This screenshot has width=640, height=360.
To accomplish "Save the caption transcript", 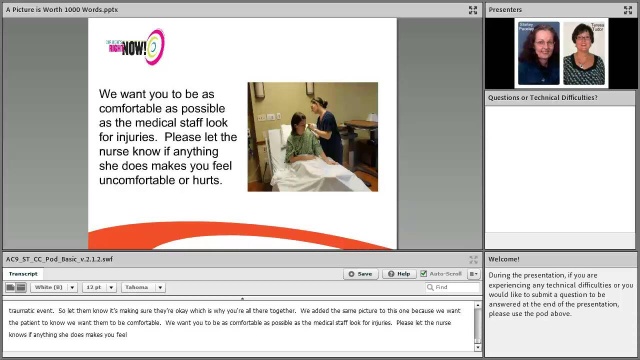I will (x=360, y=274).
